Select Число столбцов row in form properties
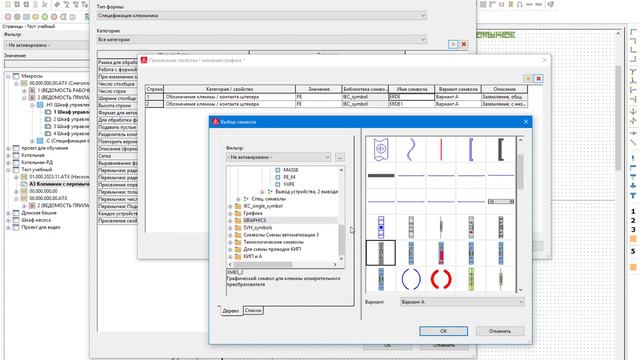Image resolution: width=640 pixels, height=360 pixels. point(118,84)
